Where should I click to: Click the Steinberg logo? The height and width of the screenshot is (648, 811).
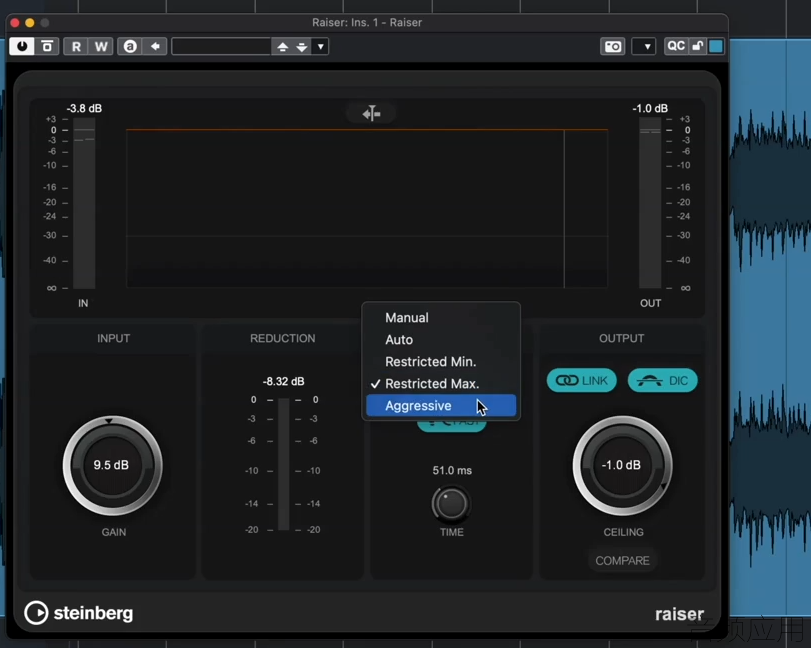[x=79, y=613]
